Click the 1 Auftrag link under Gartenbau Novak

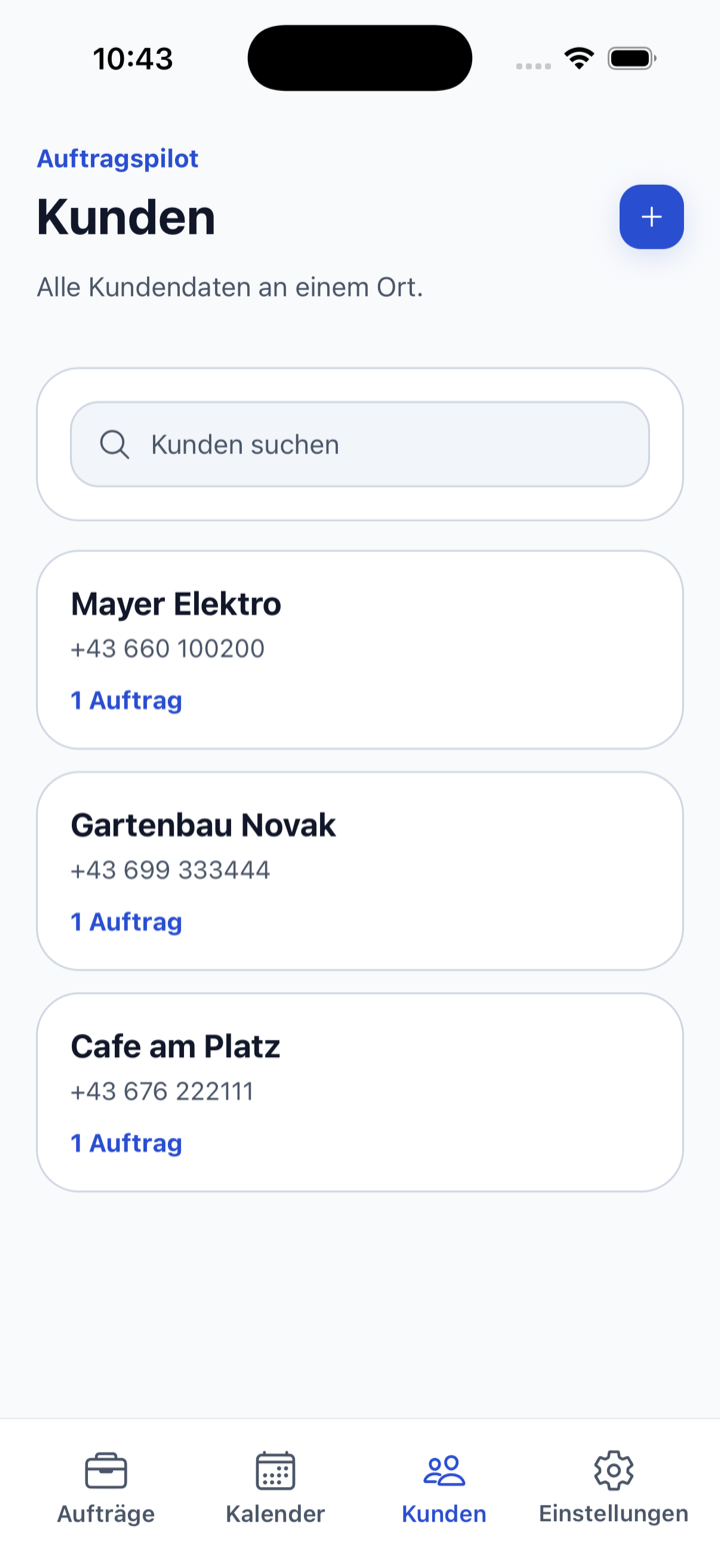(x=126, y=921)
